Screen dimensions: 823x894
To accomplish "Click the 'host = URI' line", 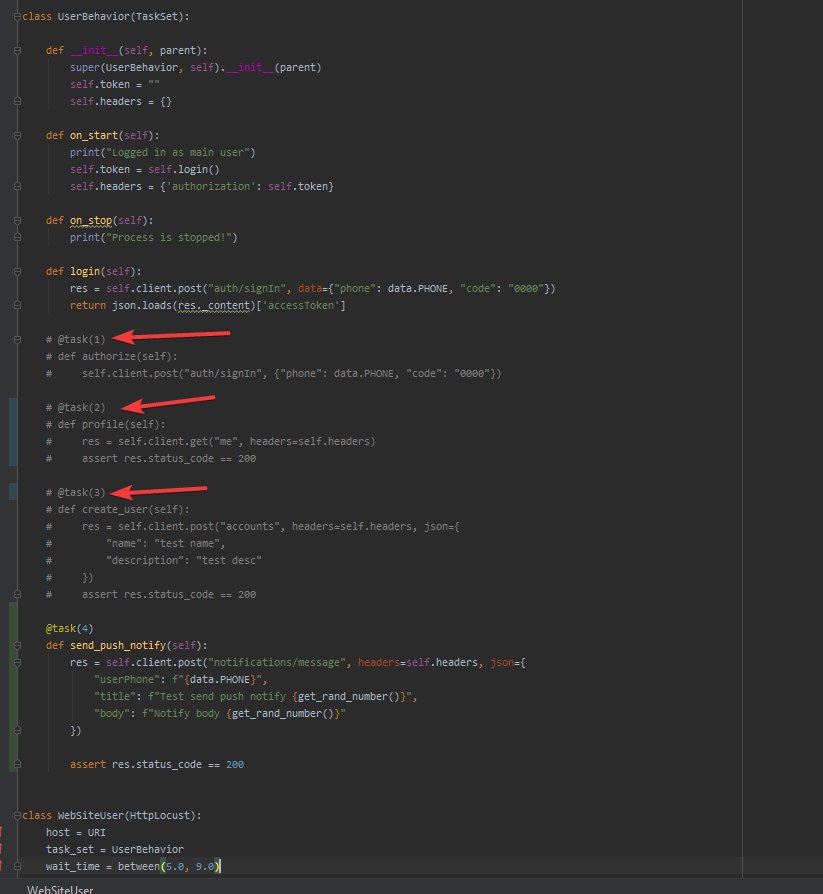I will pyautogui.click(x=76, y=832).
